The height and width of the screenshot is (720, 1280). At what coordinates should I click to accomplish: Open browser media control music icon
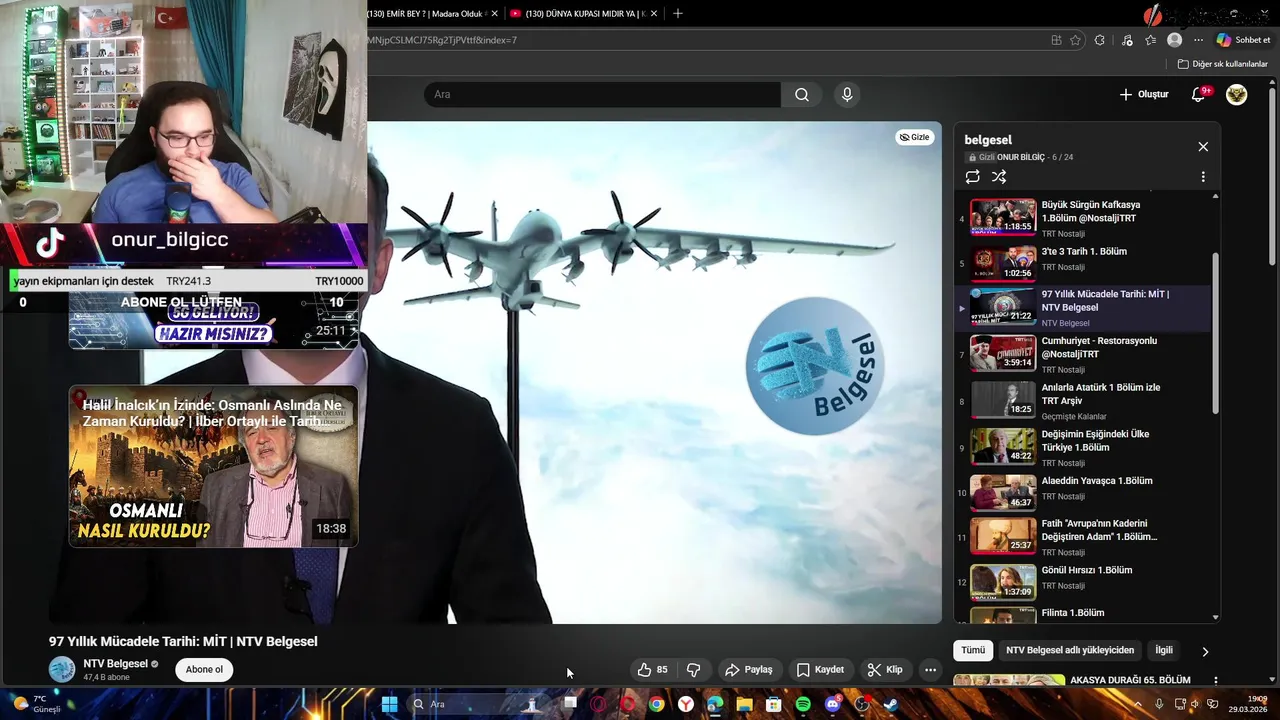[1127, 40]
